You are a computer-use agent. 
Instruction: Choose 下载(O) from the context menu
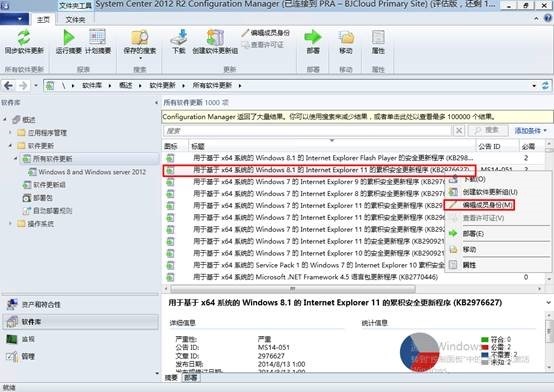point(497,179)
